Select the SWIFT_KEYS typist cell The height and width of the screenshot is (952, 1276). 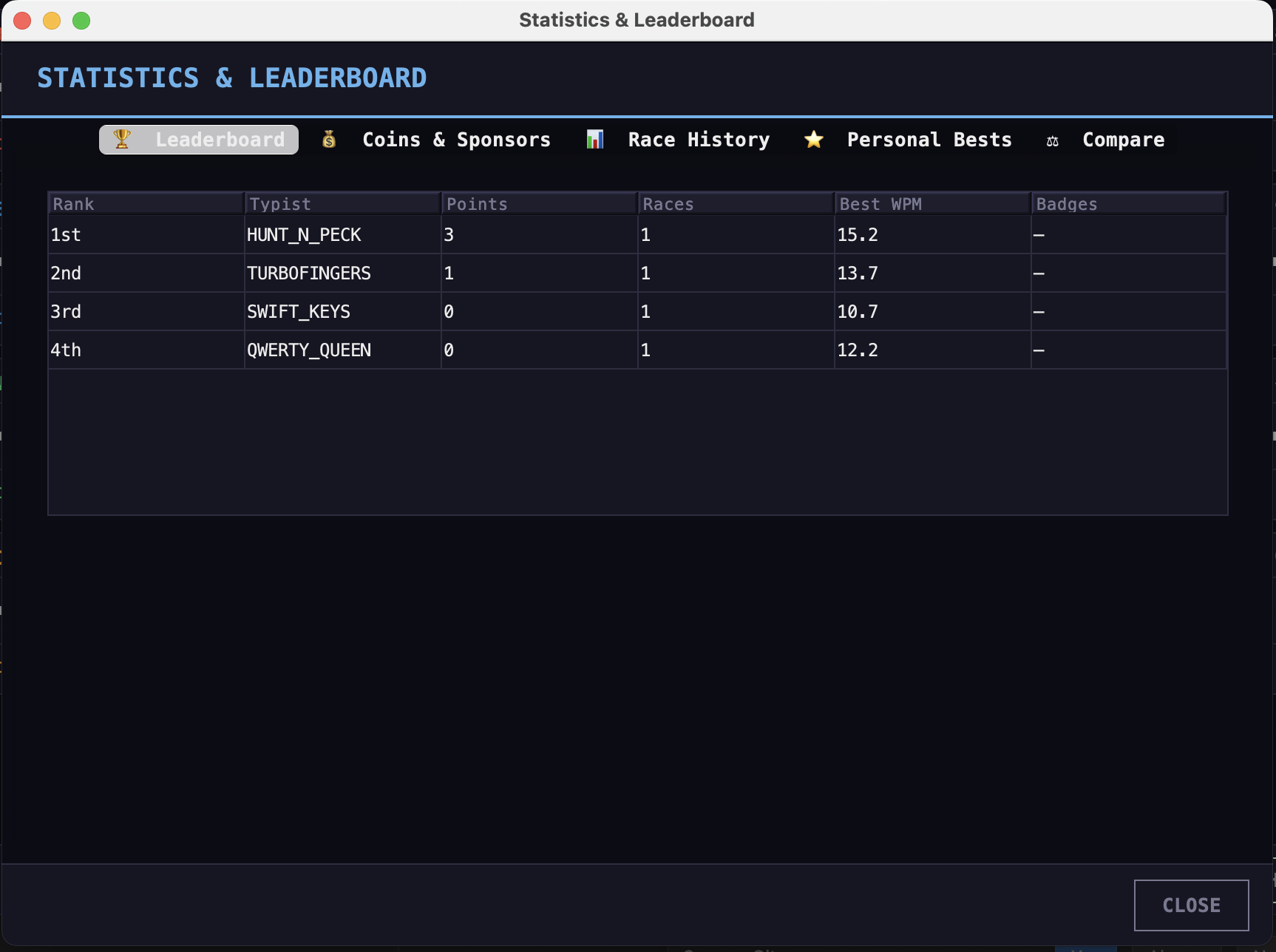pos(343,312)
